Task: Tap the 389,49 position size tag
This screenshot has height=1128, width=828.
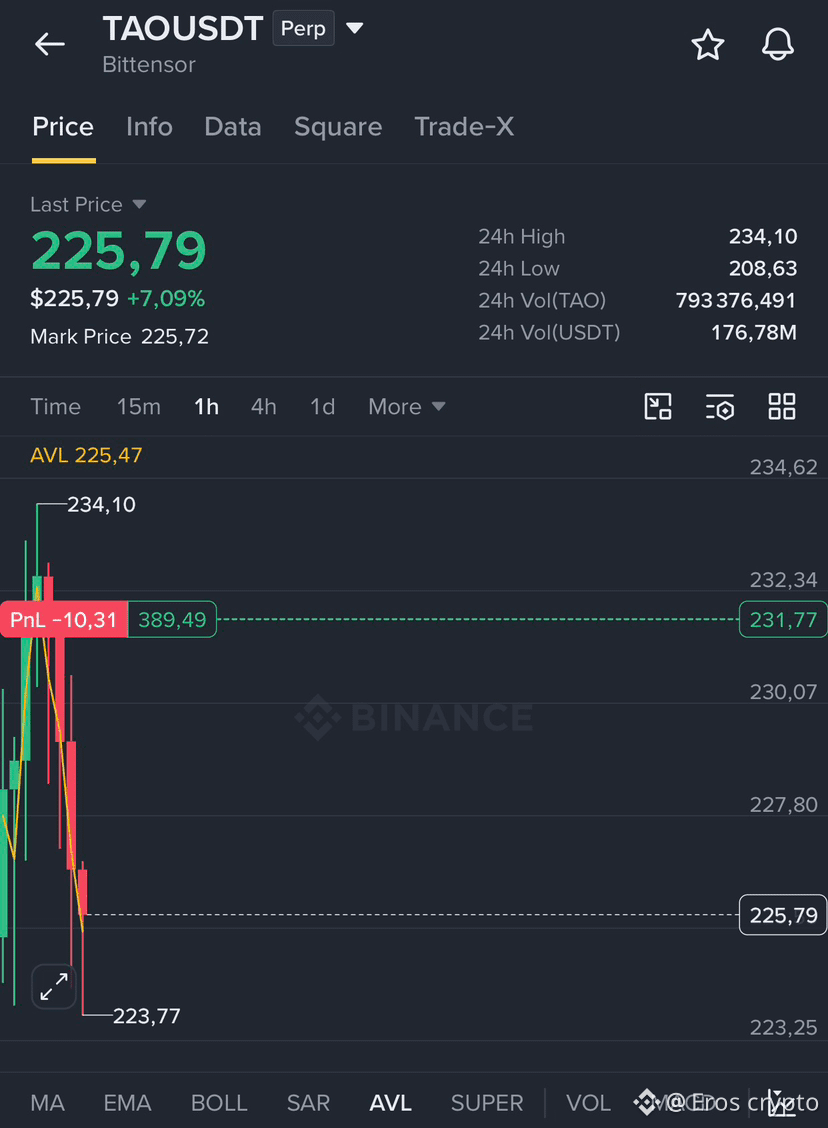Action: click(x=172, y=619)
